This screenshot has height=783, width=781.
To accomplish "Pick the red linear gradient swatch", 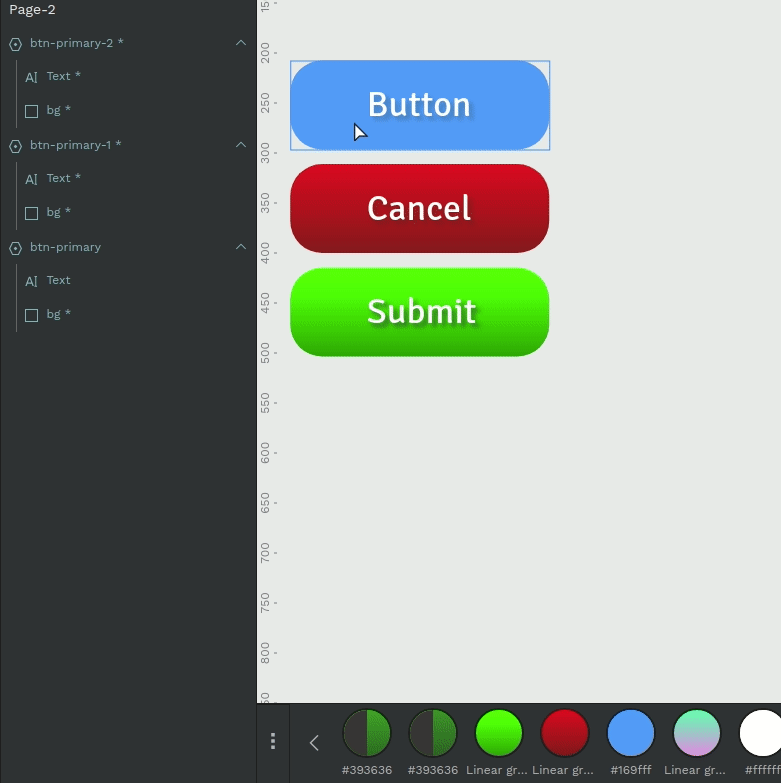I will [x=565, y=734].
